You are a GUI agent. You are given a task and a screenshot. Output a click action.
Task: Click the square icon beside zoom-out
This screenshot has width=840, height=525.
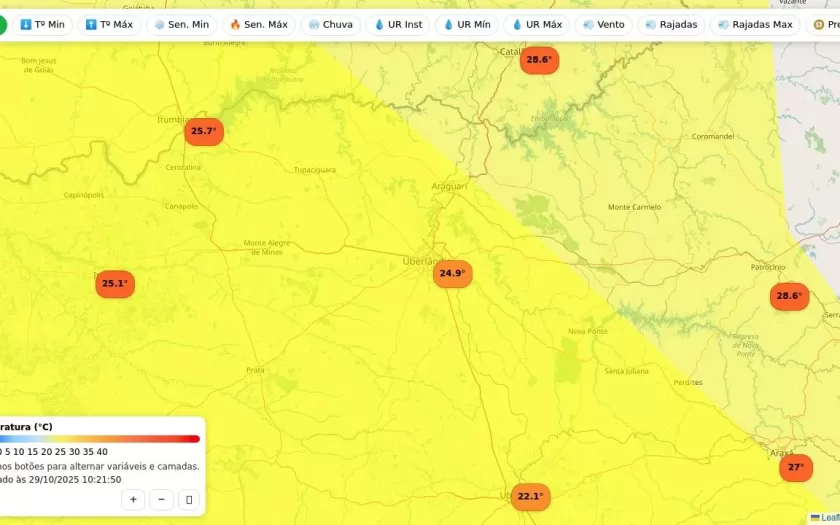pos(189,499)
